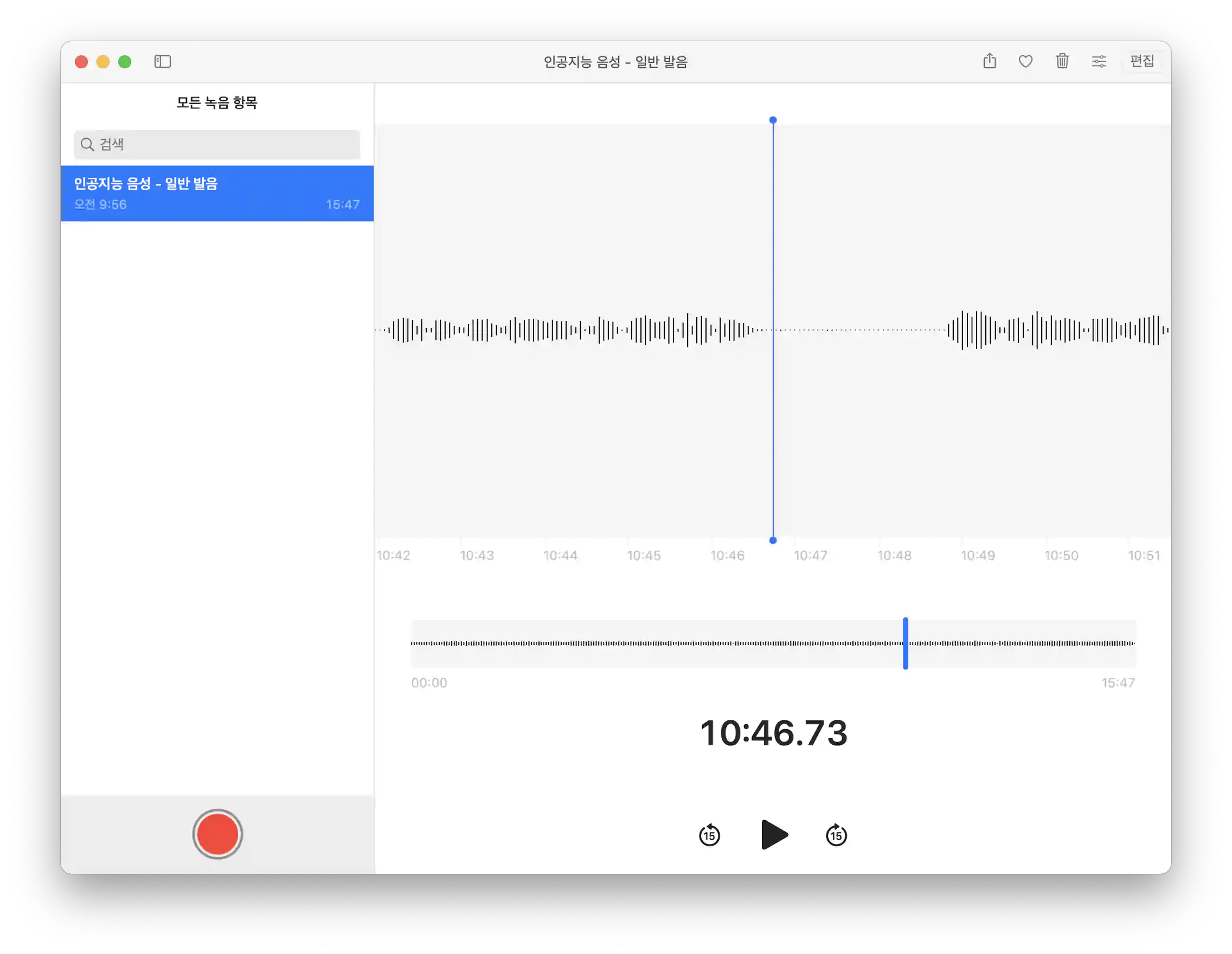This screenshot has width=1232, height=954.
Task: Click the green full-screen window button
Action: pos(125,61)
